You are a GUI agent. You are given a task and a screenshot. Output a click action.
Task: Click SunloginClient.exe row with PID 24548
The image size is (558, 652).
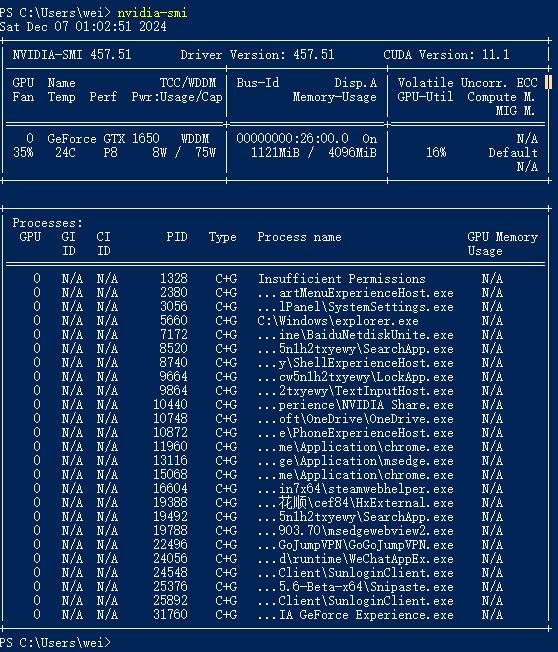(275, 573)
